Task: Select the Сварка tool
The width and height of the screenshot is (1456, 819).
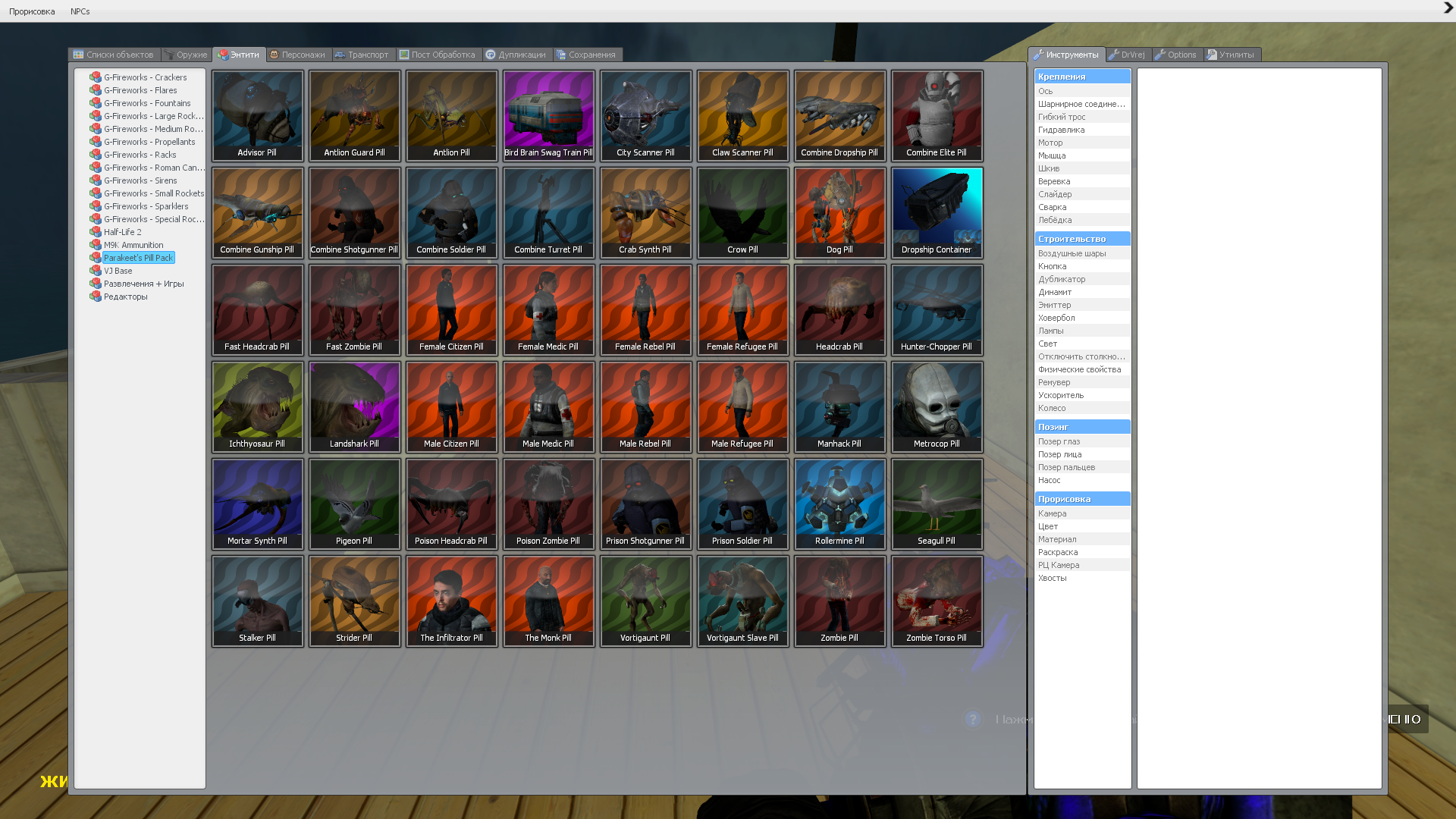Action: 1082,207
